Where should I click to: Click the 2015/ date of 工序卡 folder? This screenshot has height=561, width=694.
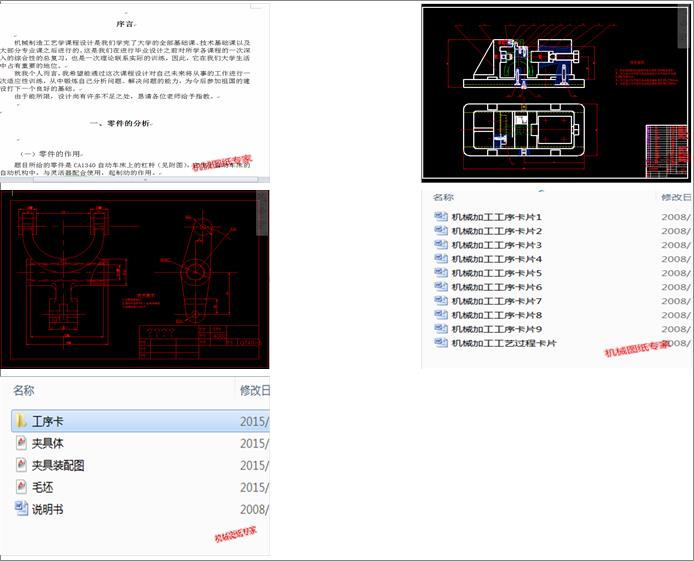click(x=254, y=421)
